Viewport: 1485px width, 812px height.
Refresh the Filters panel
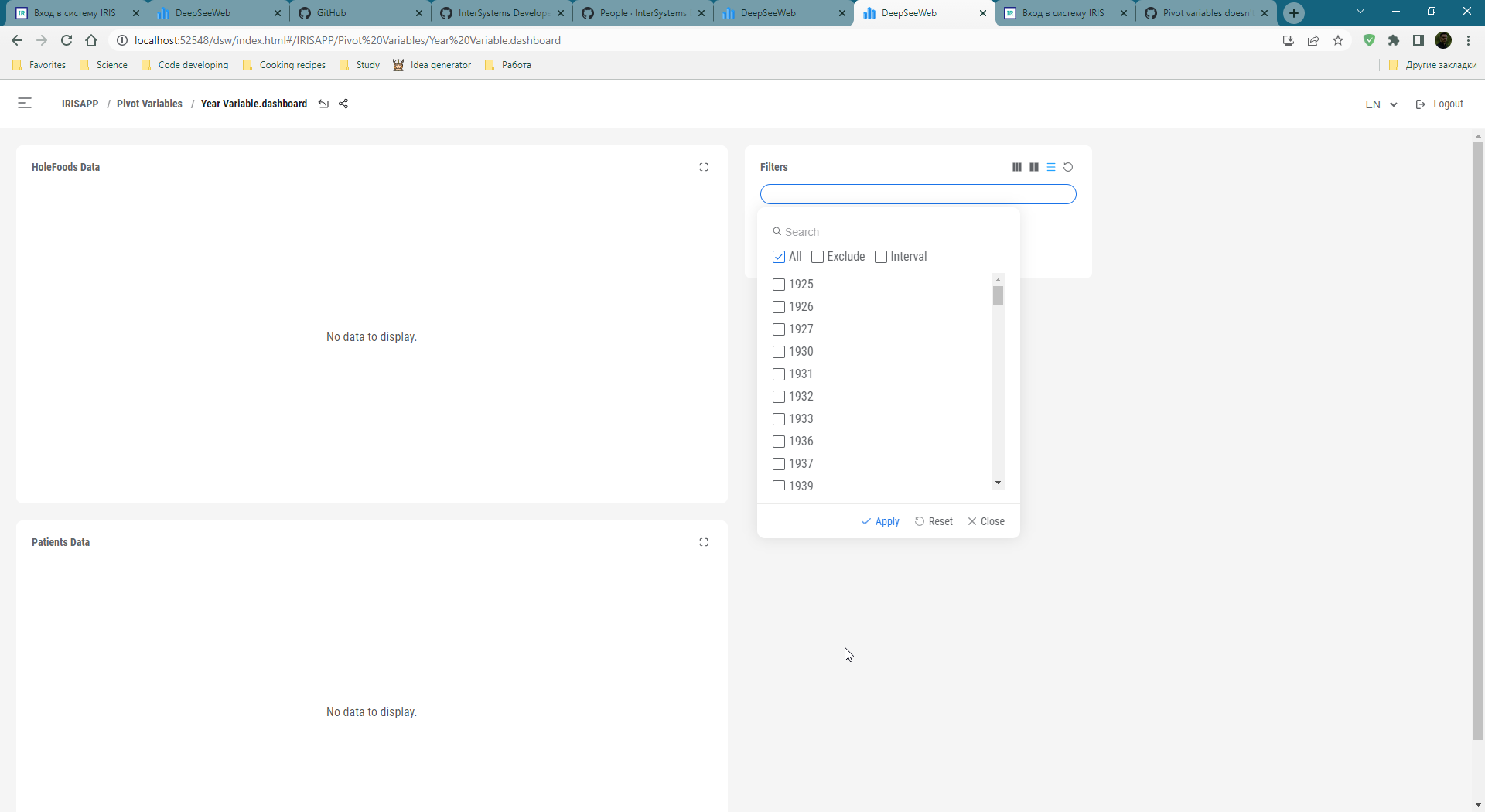[x=1069, y=166]
